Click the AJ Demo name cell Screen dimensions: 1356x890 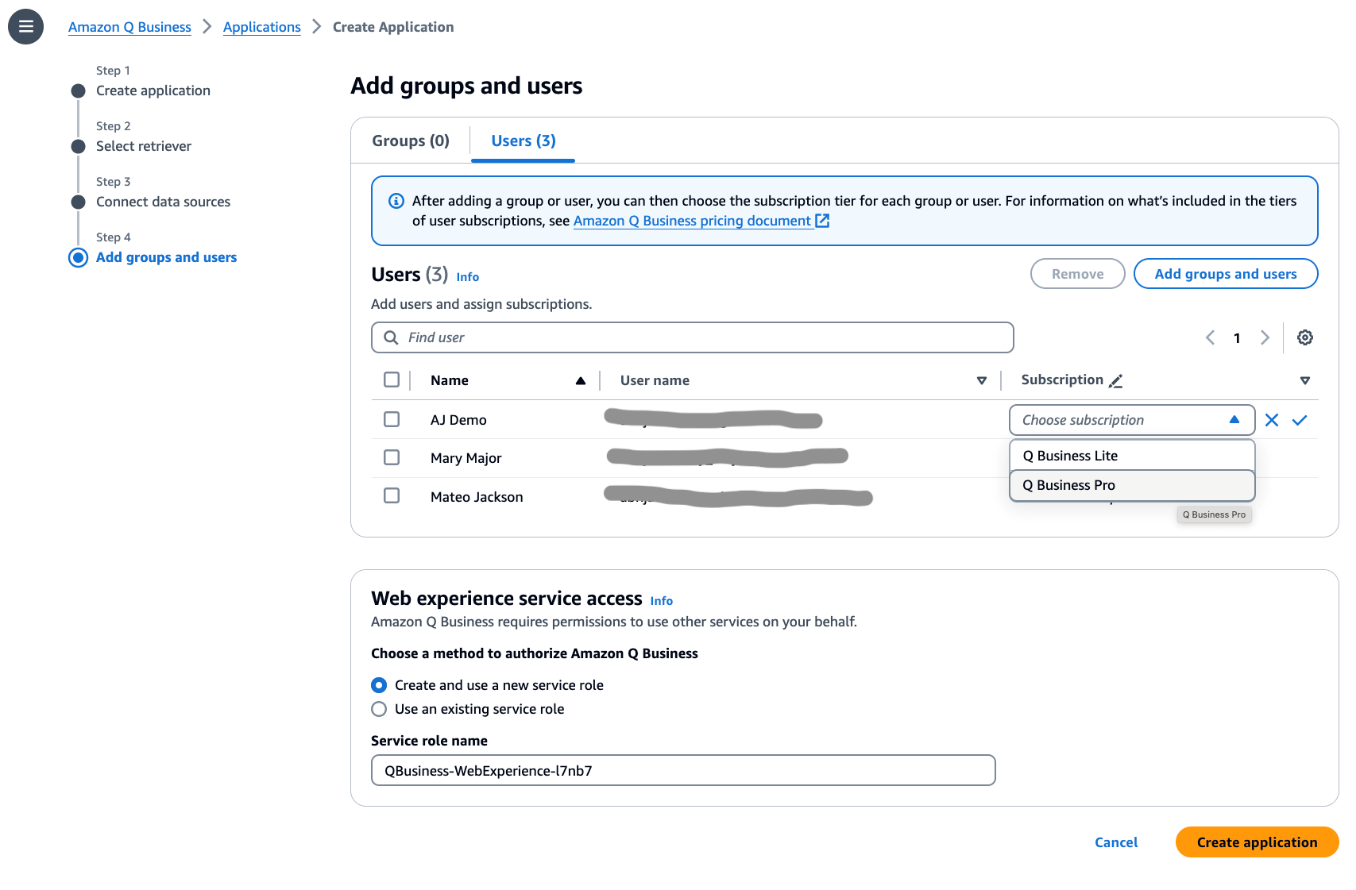tap(458, 420)
